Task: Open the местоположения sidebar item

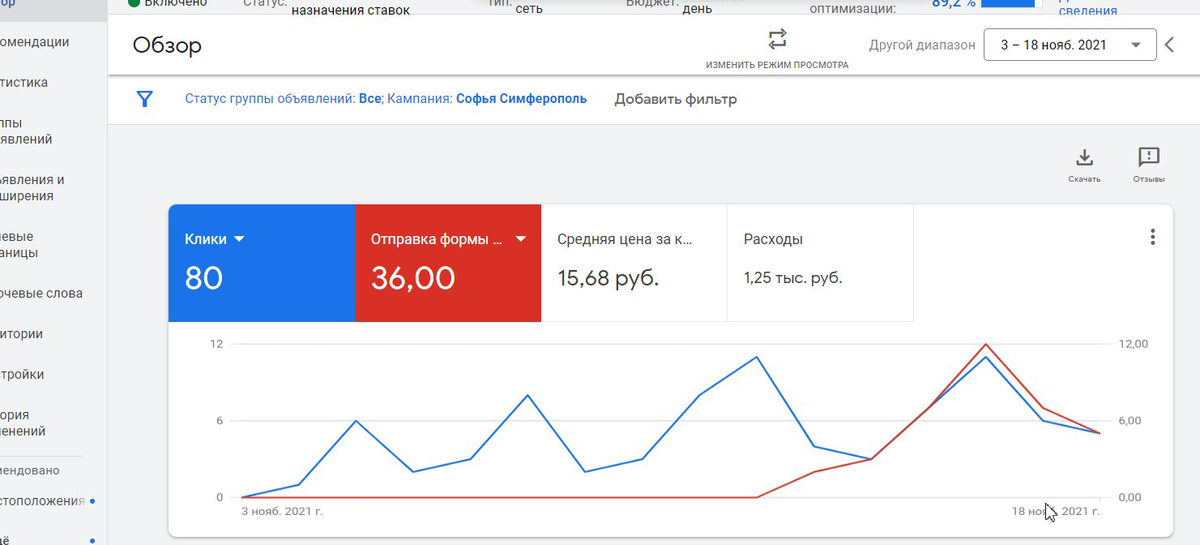Action: coord(42,500)
